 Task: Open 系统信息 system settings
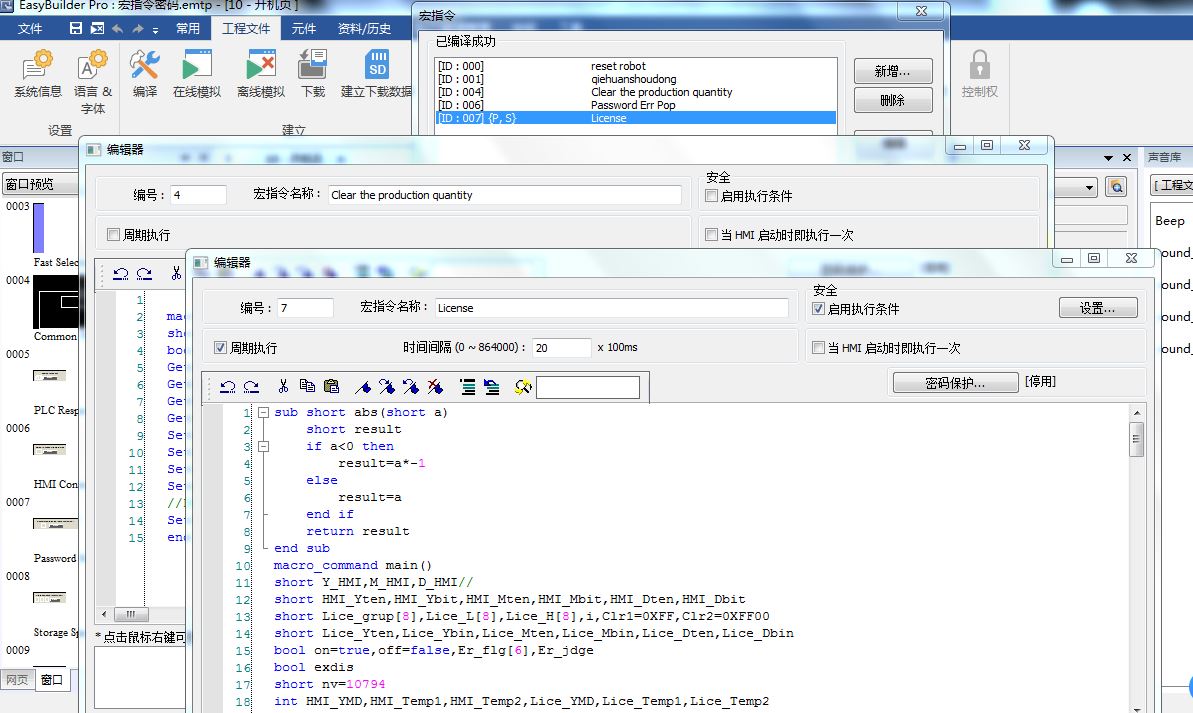37,67
